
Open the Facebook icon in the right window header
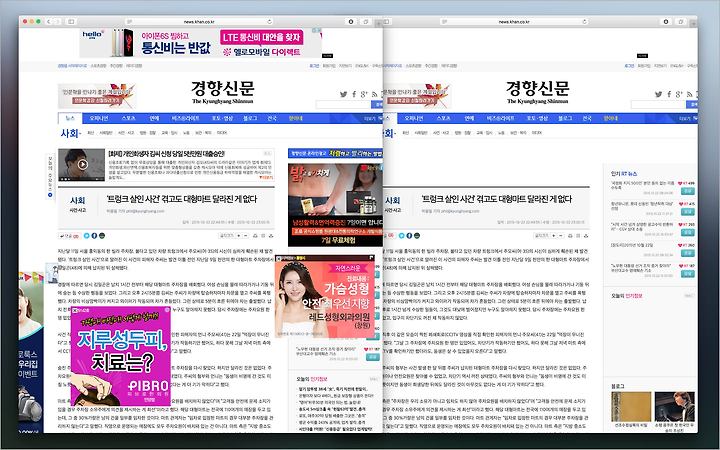point(669,94)
